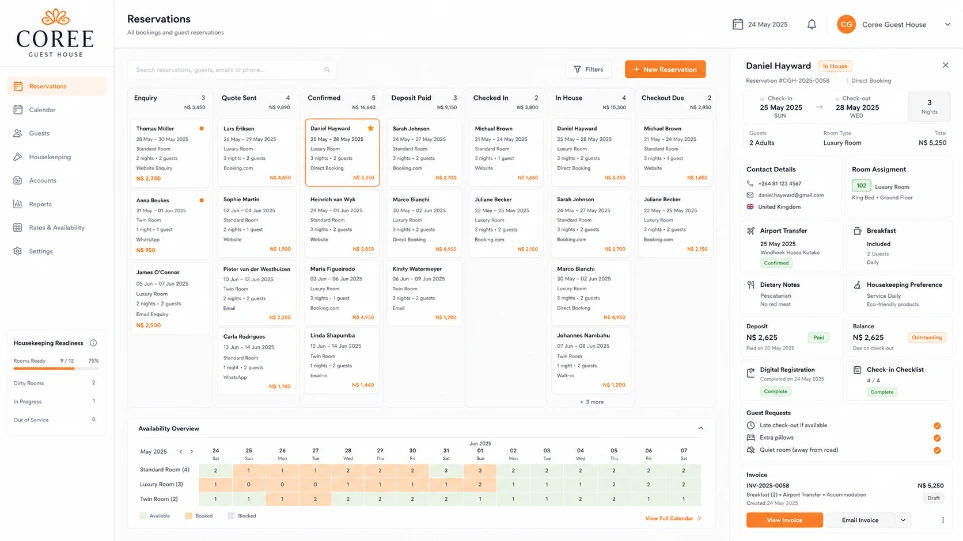Open the Filters button
Screen dimensions: 963x541
[x=588, y=69]
